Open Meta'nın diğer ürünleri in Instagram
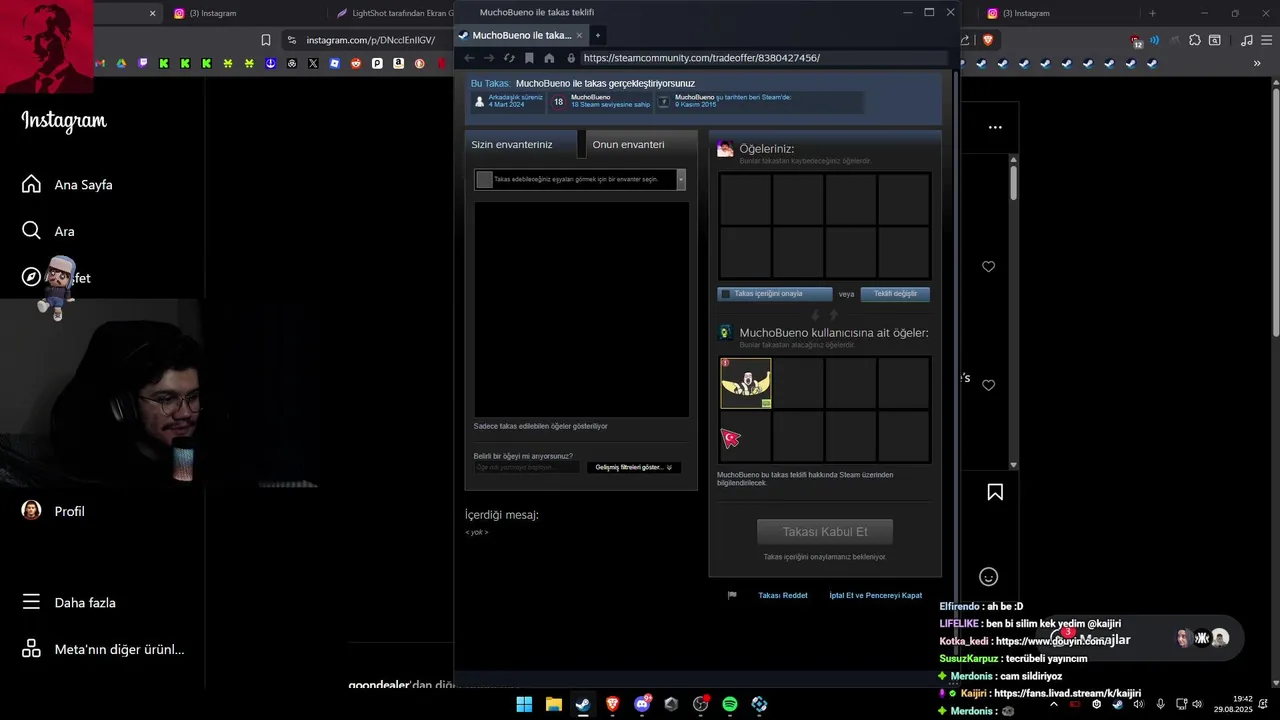The height and width of the screenshot is (720, 1280). [104, 649]
